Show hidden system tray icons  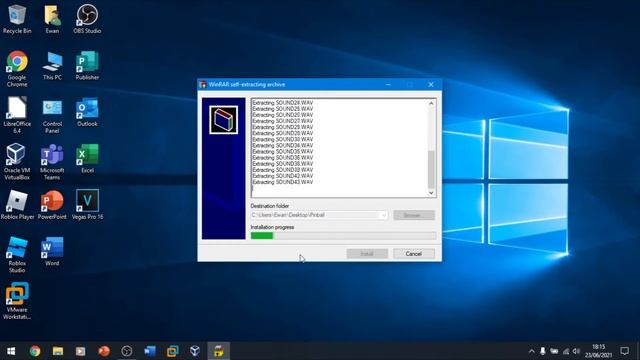(x=531, y=351)
